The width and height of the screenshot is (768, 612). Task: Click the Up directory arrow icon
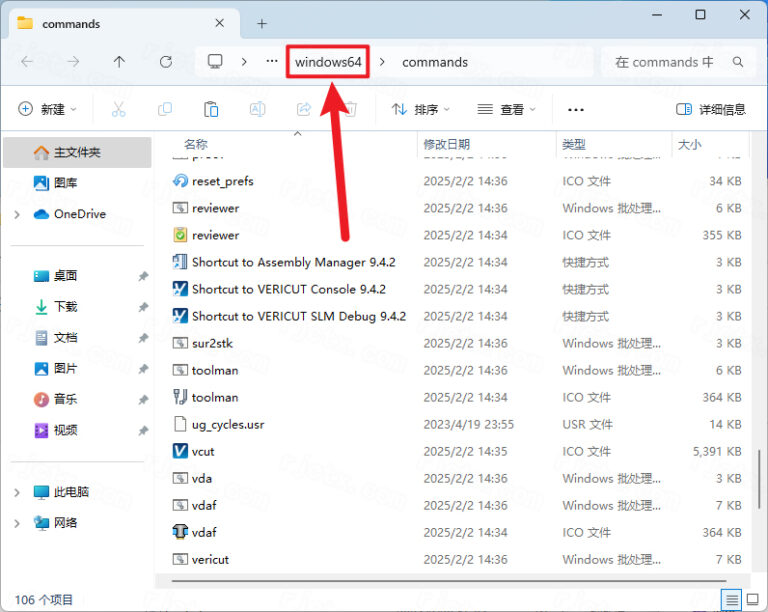(119, 62)
